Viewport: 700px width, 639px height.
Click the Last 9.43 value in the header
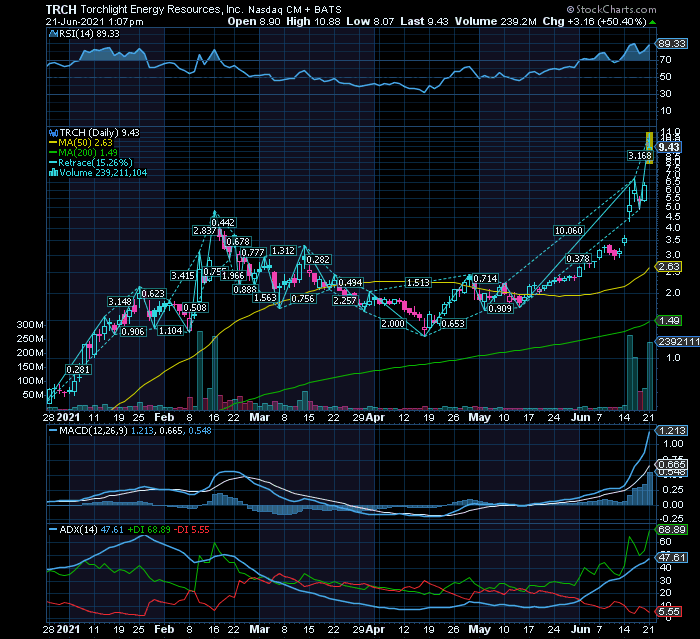tap(424, 21)
